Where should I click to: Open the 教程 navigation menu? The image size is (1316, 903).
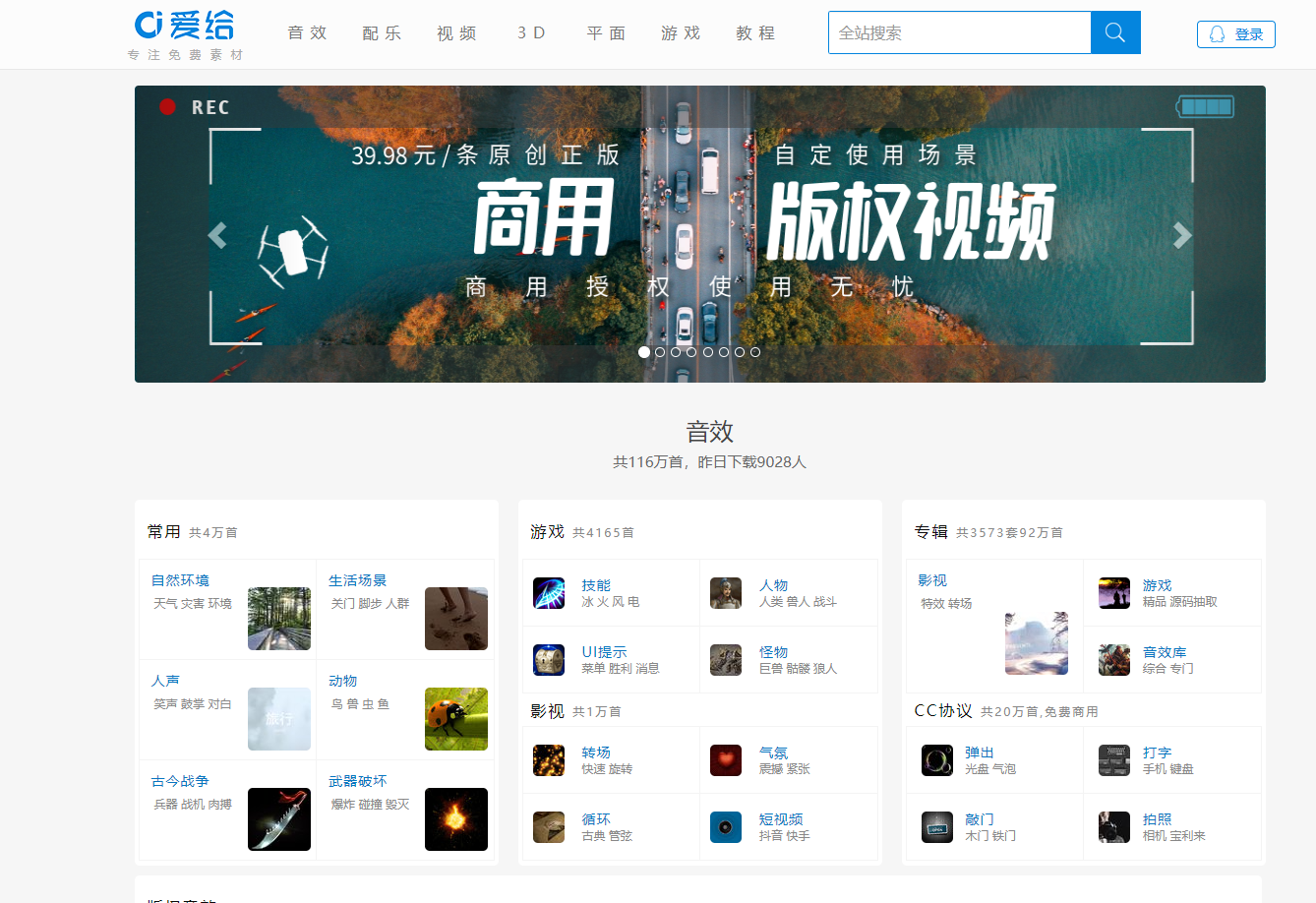[x=755, y=33]
